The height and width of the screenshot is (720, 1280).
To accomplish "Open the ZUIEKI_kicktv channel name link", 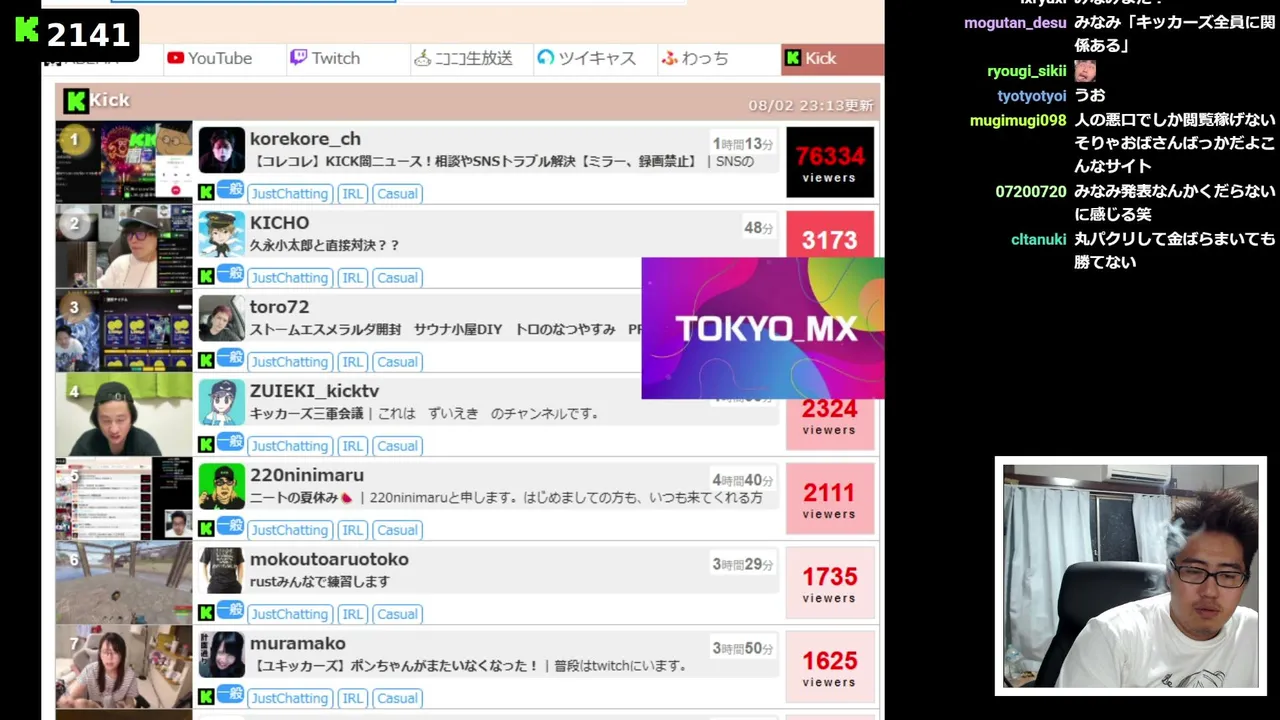I will [x=314, y=391].
